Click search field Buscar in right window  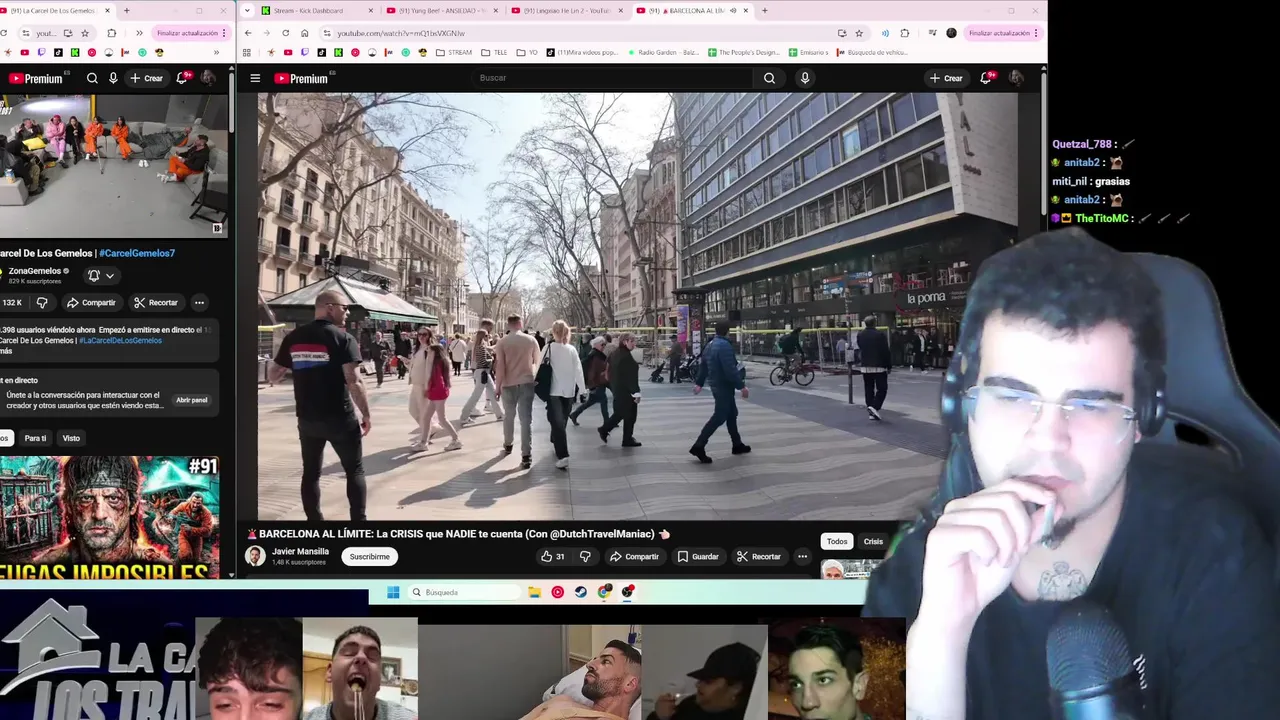610,78
